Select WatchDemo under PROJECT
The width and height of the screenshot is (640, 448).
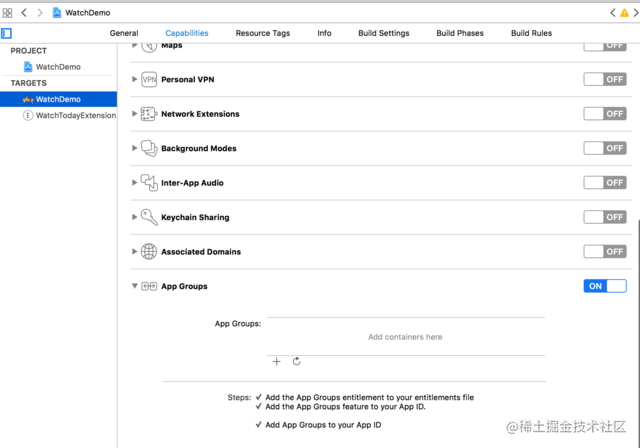[x=58, y=67]
